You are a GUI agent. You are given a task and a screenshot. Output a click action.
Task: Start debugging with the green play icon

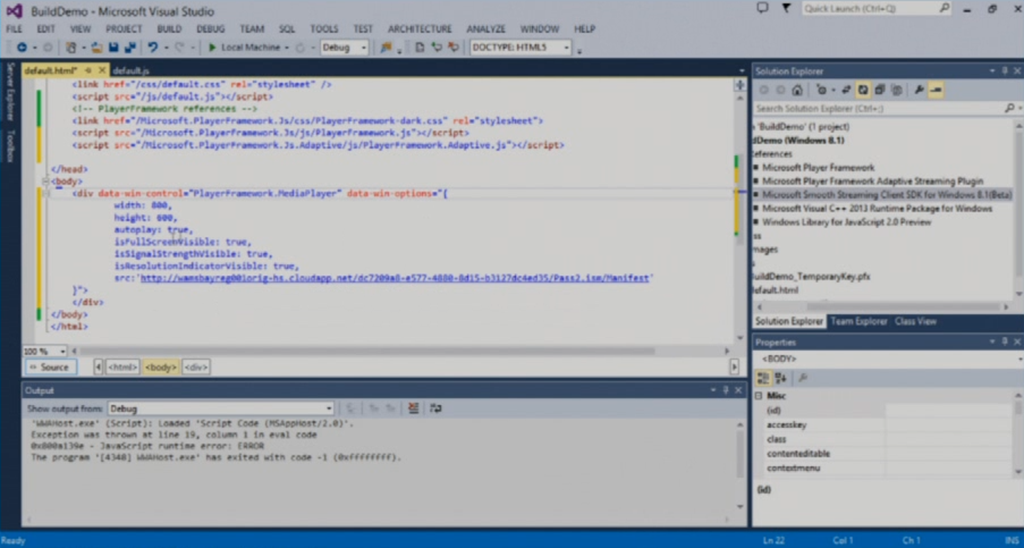click(x=212, y=48)
